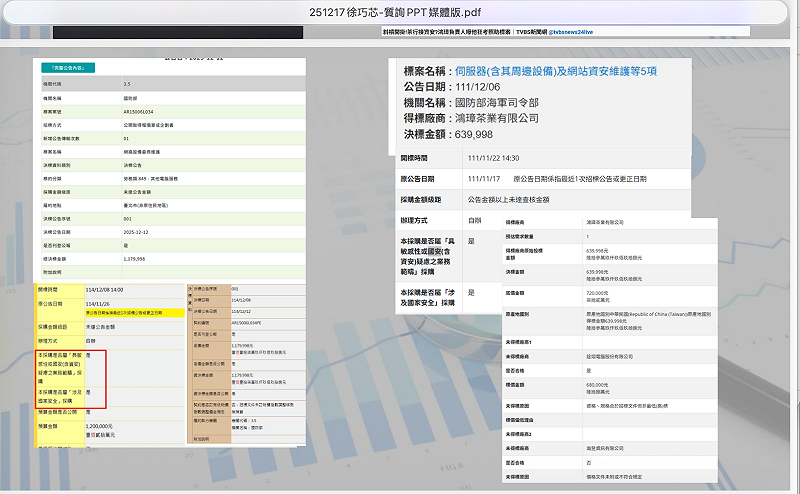The height and width of the screenshot is (494, 800).
Task: Select the budget amount '1,200,000元'
Action: [99, 426]
